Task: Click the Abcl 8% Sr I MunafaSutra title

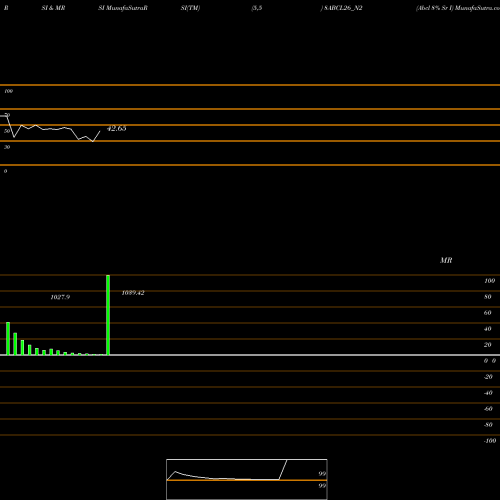Action: click(458, 8)
